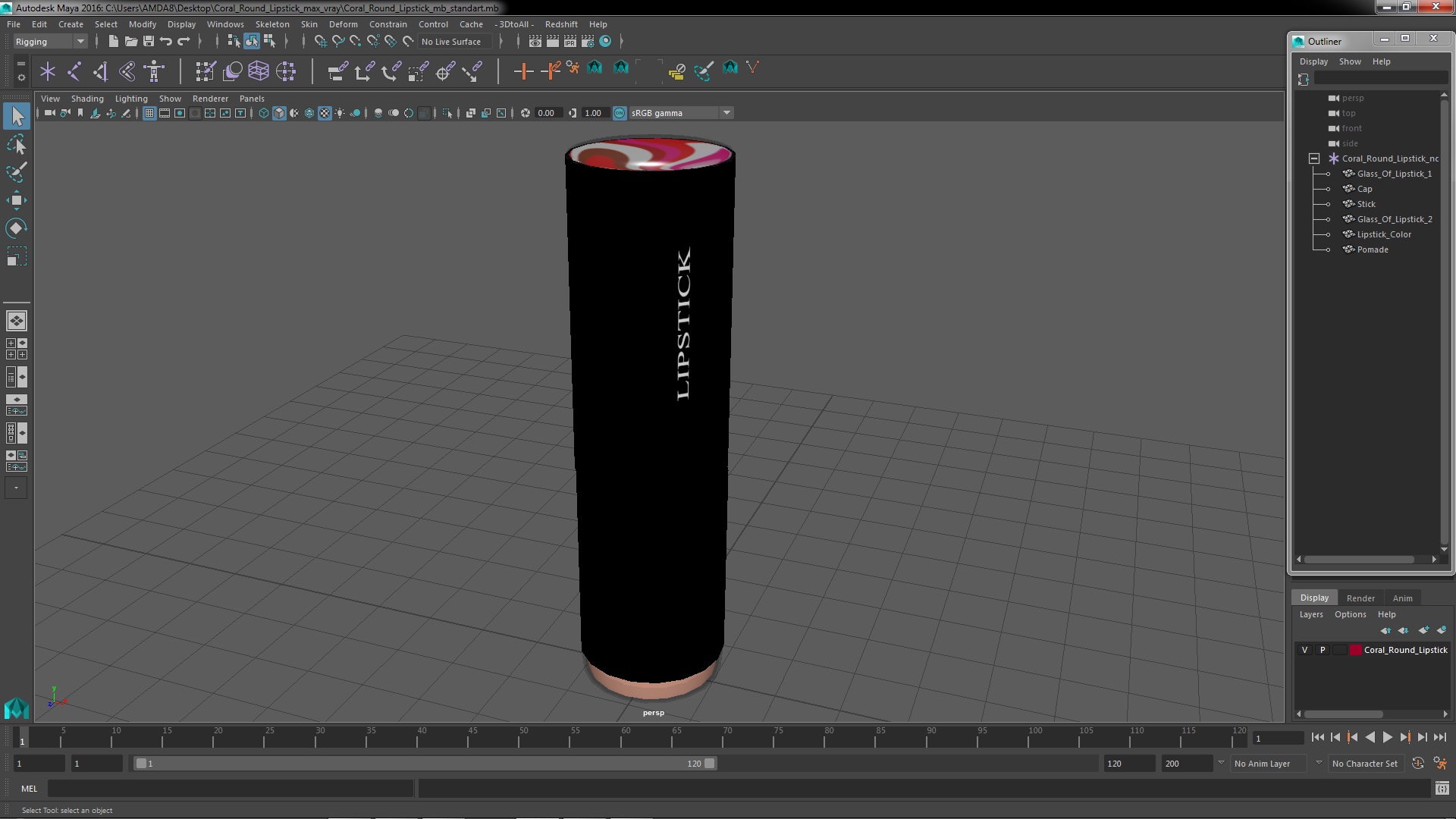Click step forward one frame button
The height and width of the screenshot is (819, 1456).
1422,737
